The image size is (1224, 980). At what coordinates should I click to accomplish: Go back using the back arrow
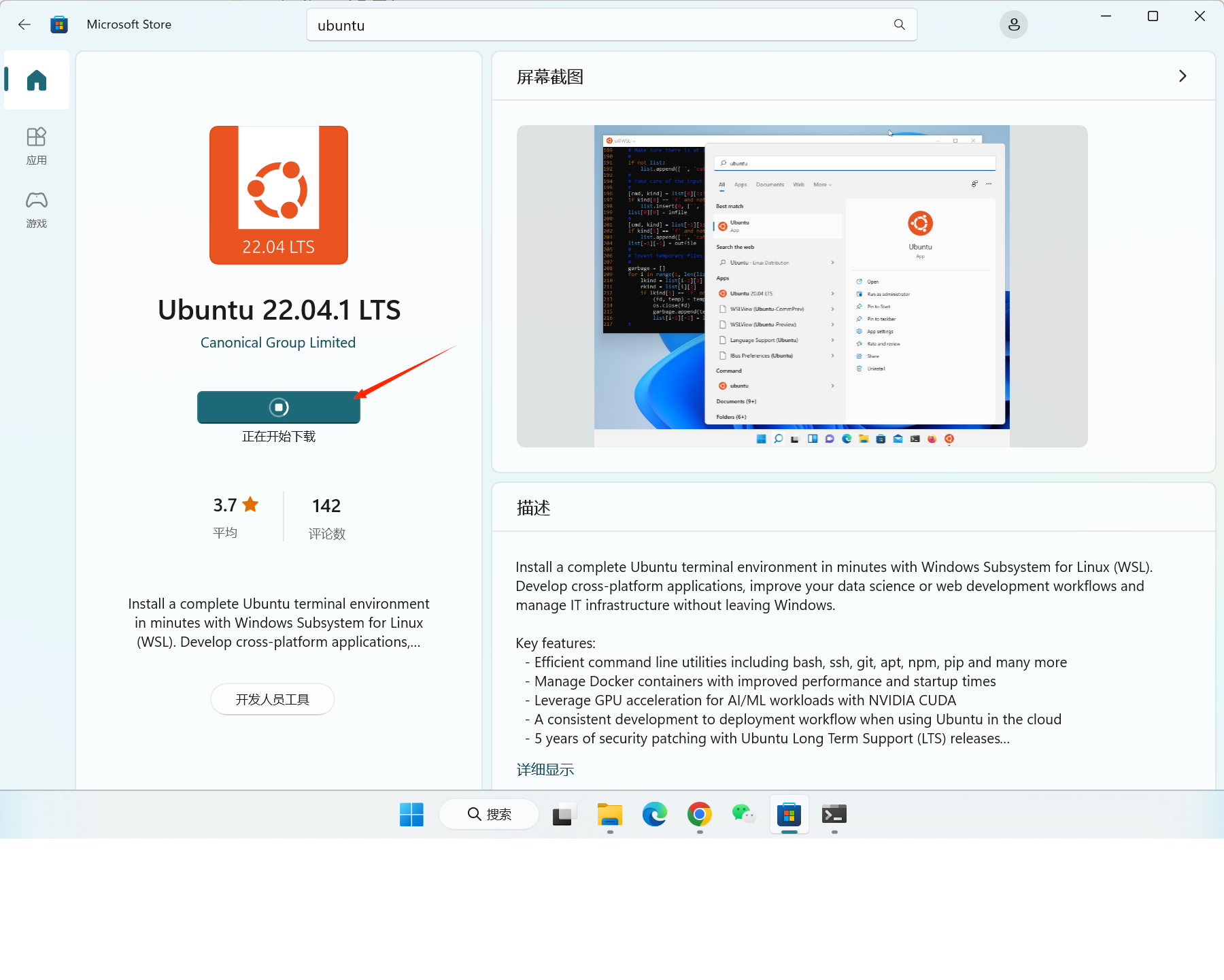[x=24, y=24]
